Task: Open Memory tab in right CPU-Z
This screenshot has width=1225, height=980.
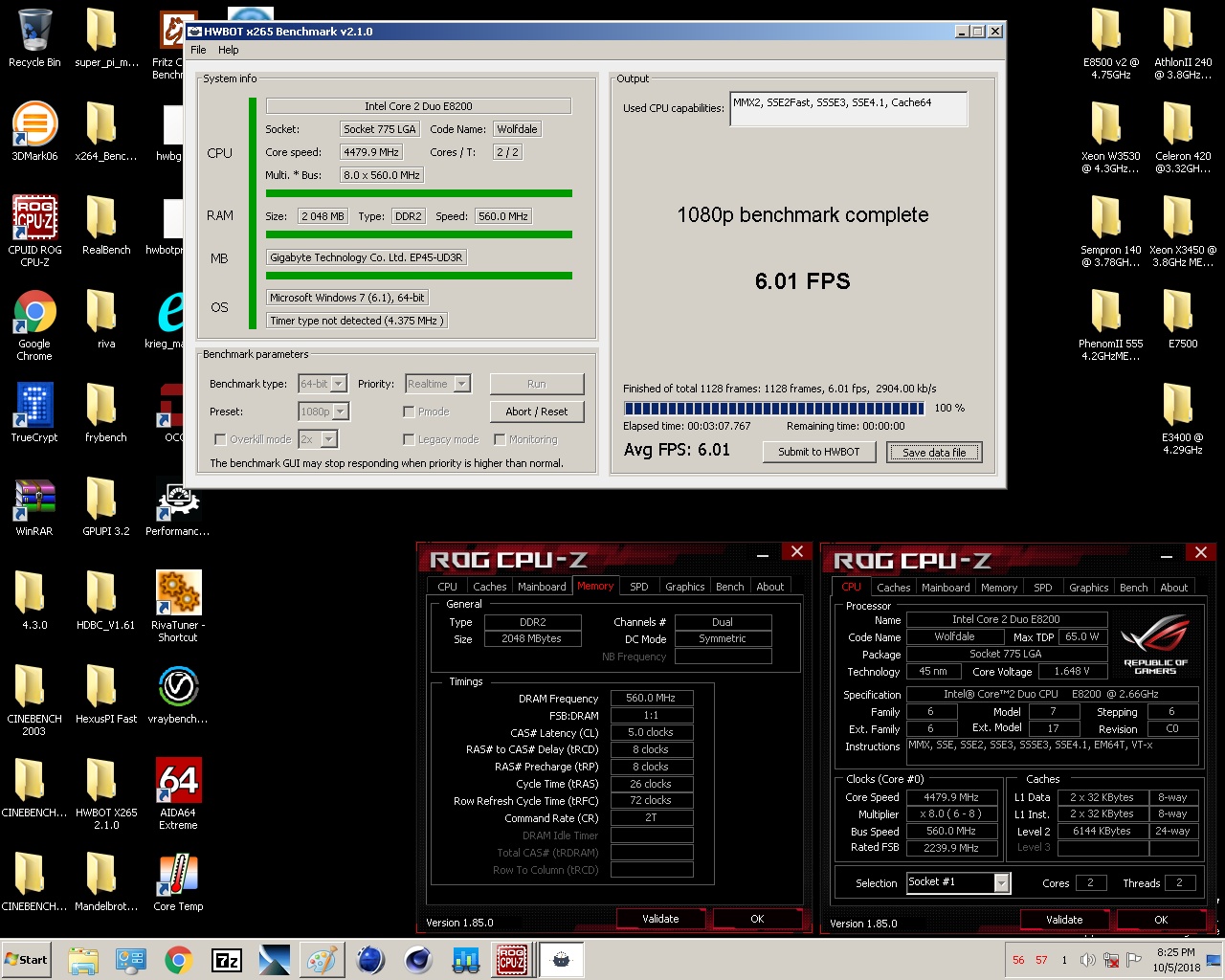Action: coord(999,588)
